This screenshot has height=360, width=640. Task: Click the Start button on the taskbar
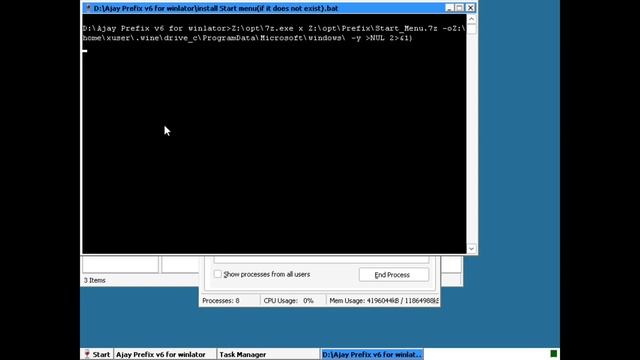(97, 354)
